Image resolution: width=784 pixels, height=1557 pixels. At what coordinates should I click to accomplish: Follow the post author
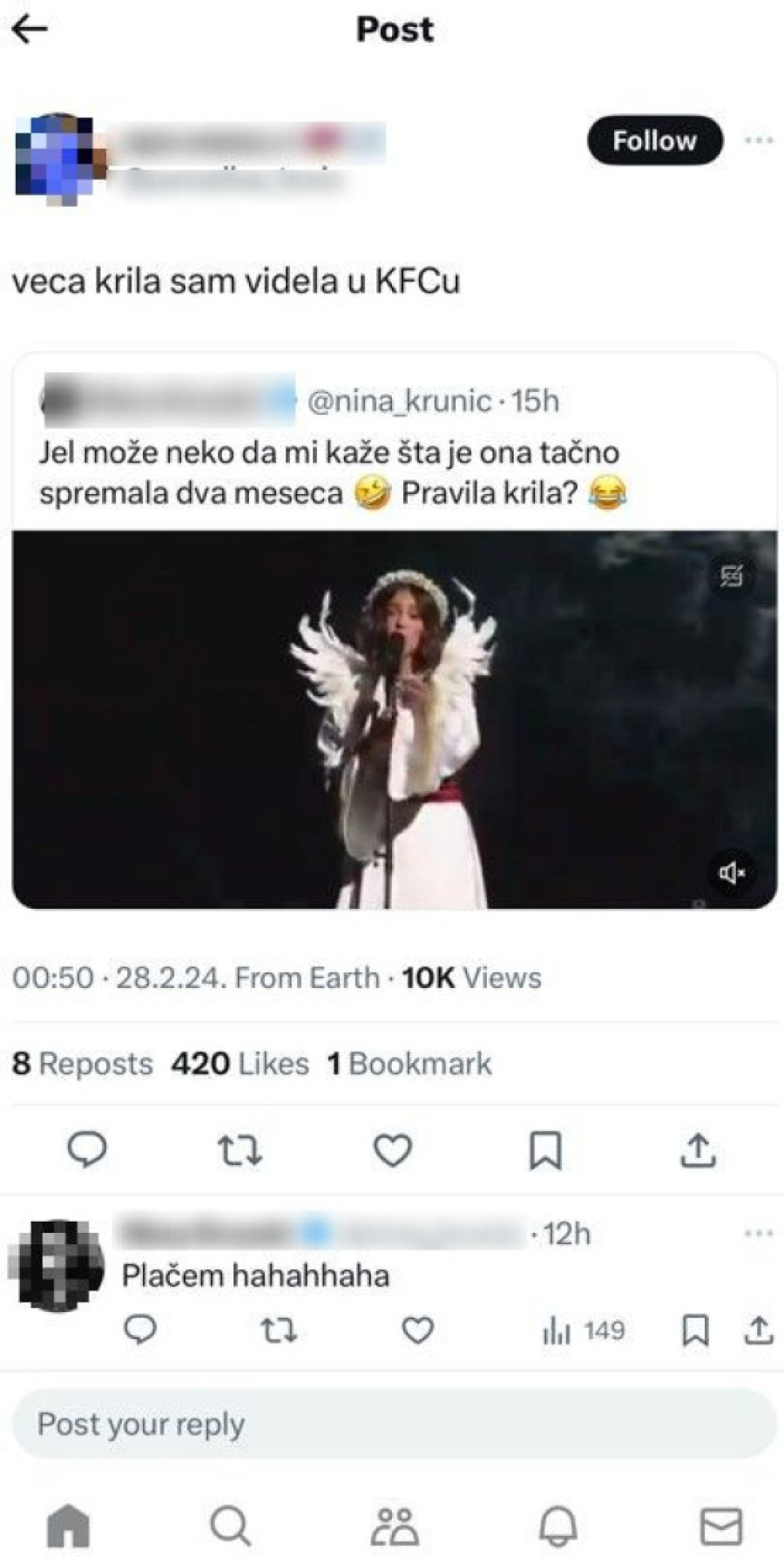click(x=654, y=140)
